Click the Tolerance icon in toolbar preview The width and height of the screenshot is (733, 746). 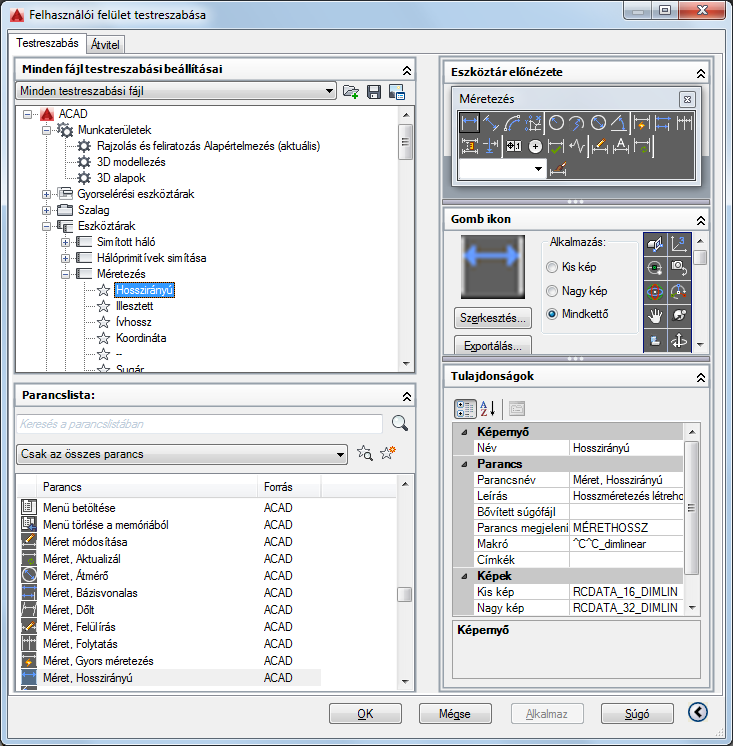[514, 146]
